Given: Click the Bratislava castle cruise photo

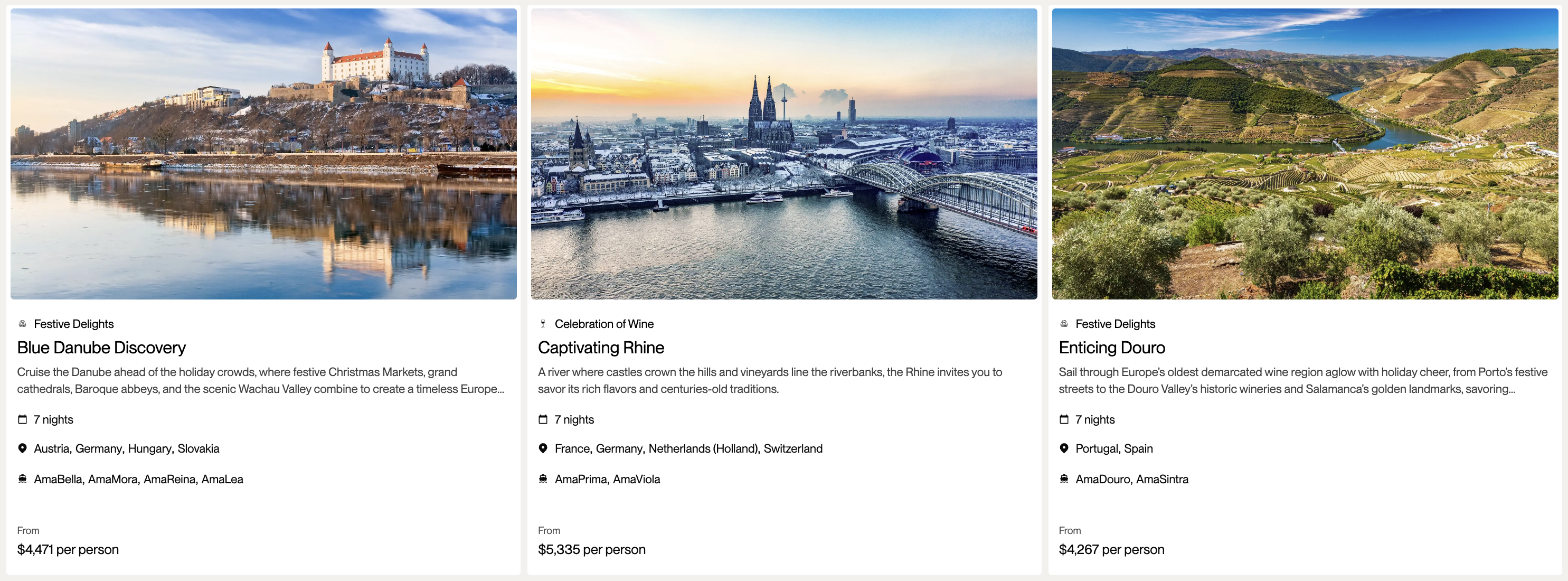Looking at the screenshot, I should coord(263,154).
